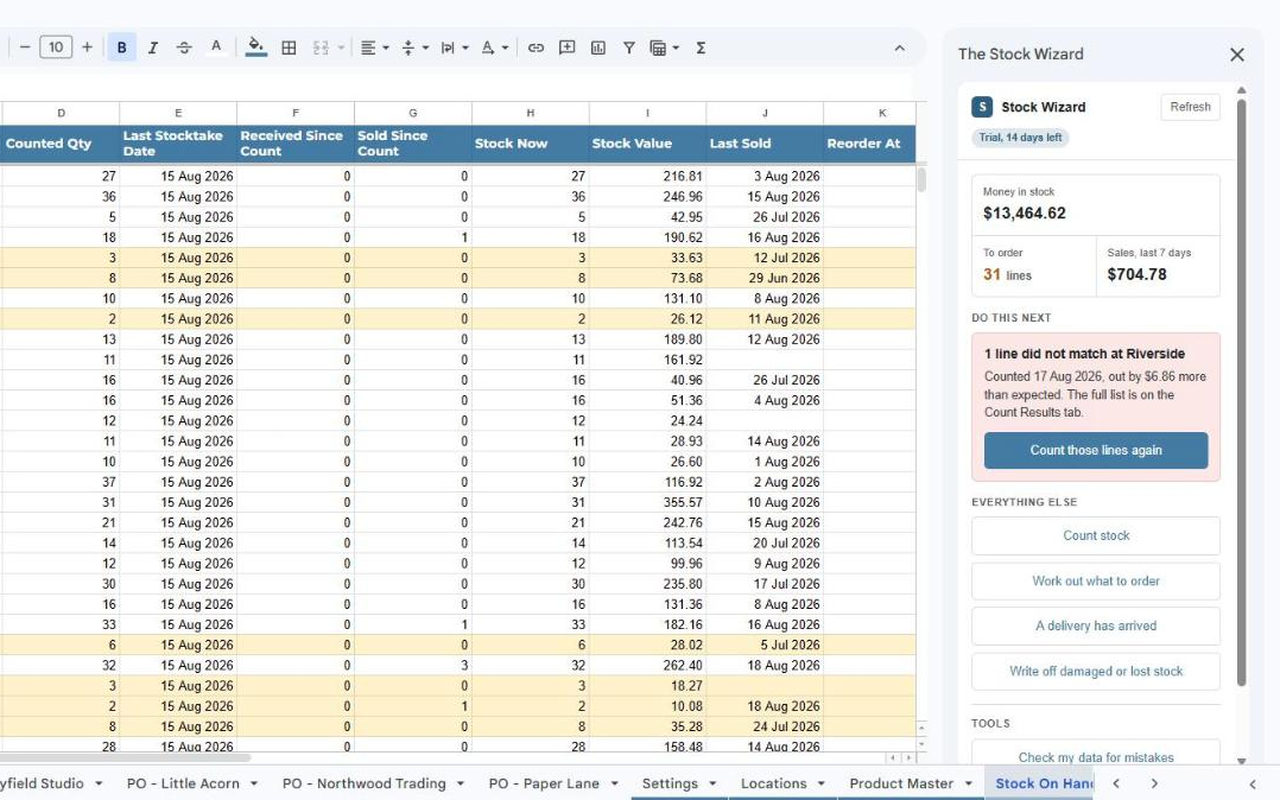
Task: Click the spreadsheet vertical scrollbar
Action: 921,180
